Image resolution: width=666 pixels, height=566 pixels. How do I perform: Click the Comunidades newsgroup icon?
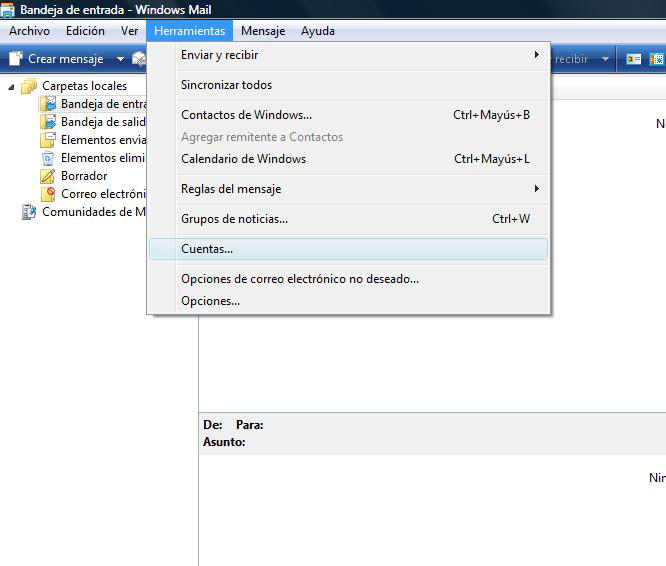(x=29, y=211)
